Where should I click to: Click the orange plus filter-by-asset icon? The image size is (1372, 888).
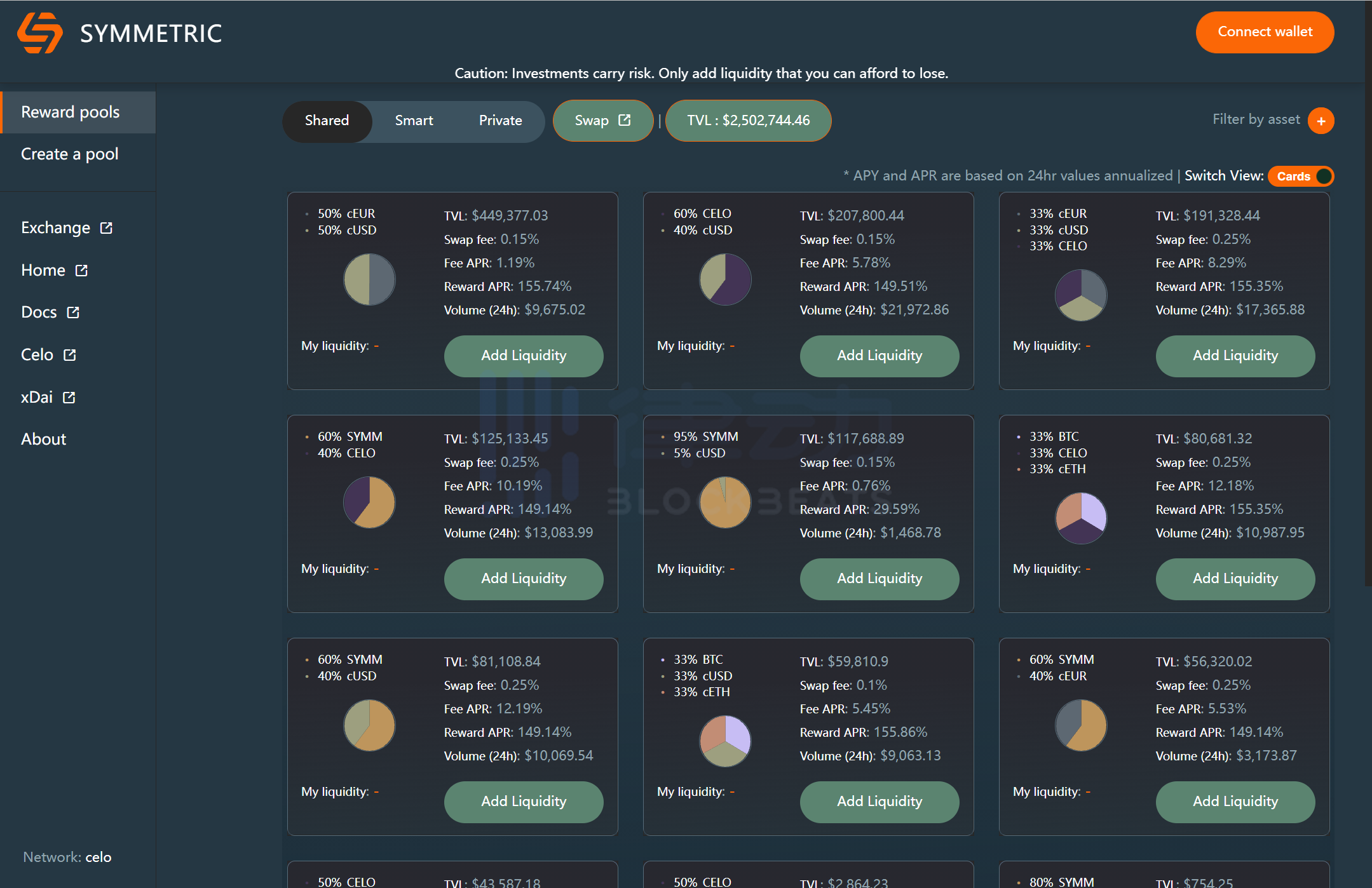click(x=1321, y=121)
